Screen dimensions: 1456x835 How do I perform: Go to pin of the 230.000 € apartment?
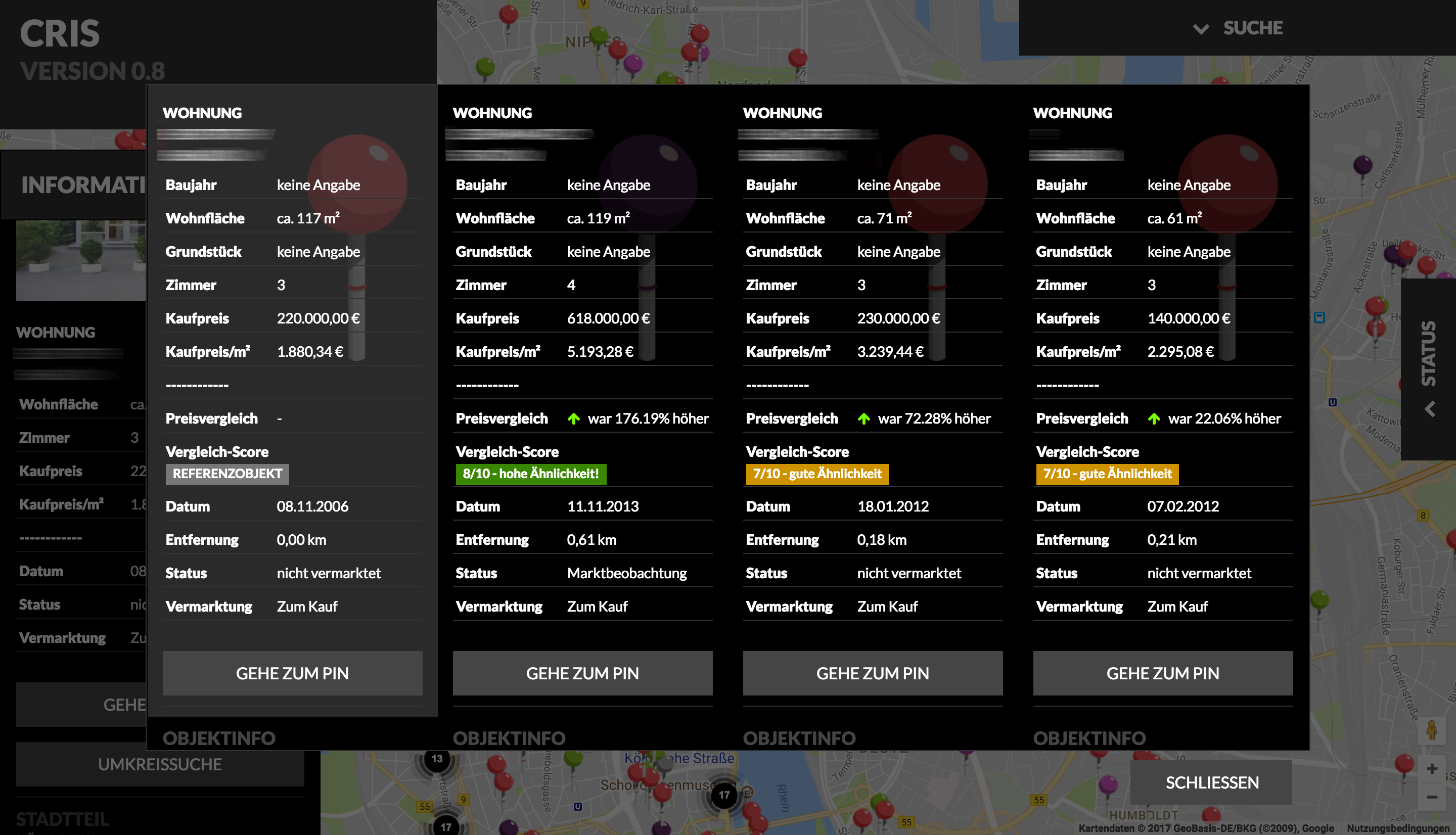pyautogui.click(x=872, y=673)
